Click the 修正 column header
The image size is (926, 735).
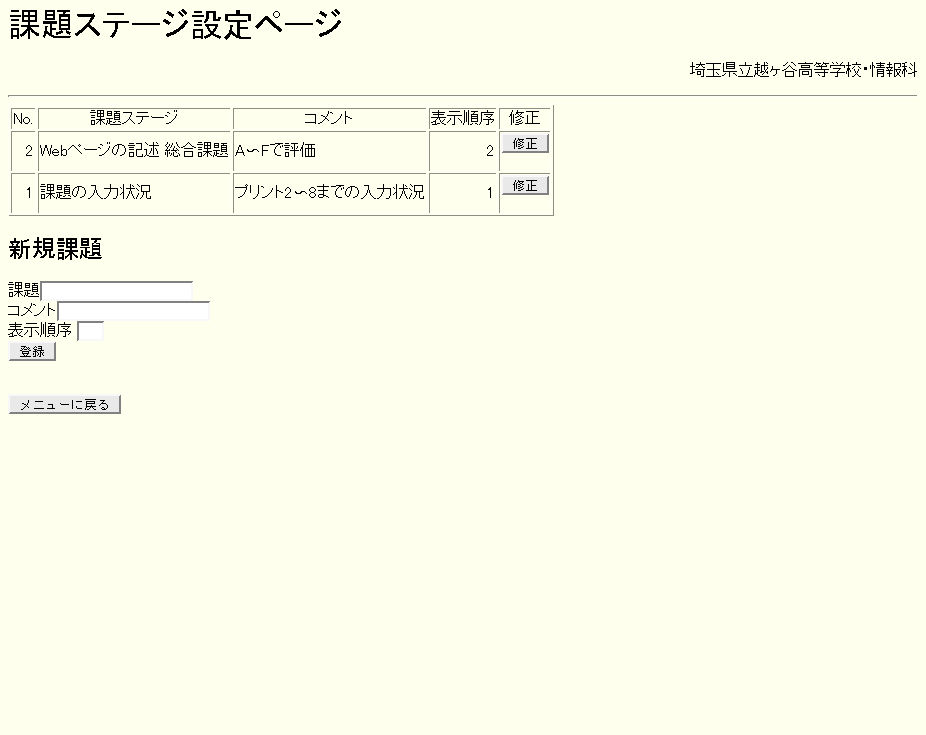524,119
